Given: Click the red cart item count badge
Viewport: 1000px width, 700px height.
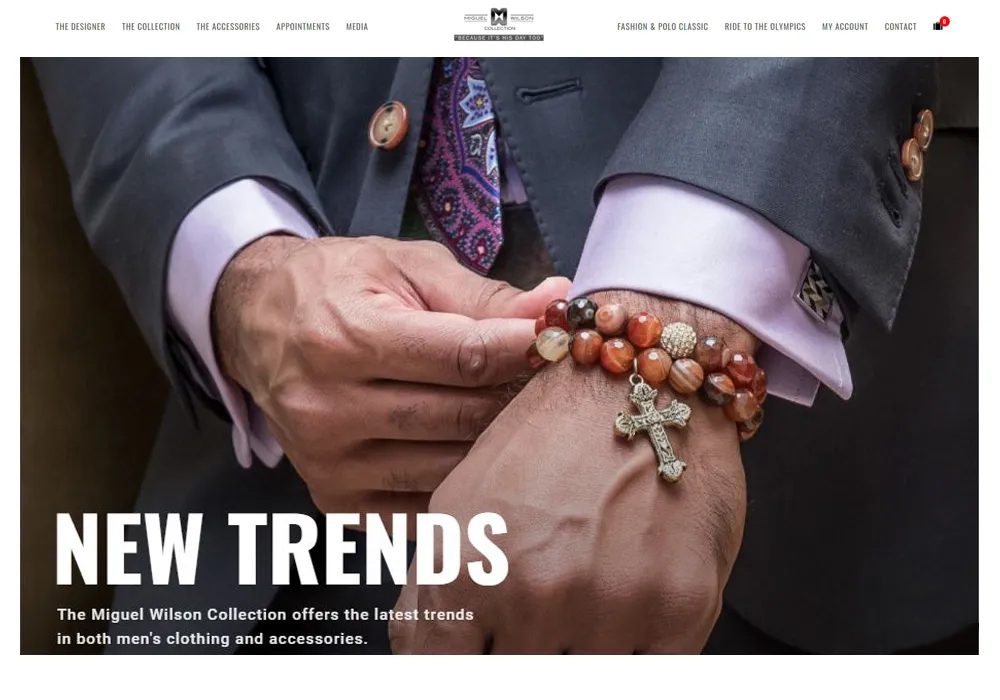Looking at the screenshot, I should 945,22.
